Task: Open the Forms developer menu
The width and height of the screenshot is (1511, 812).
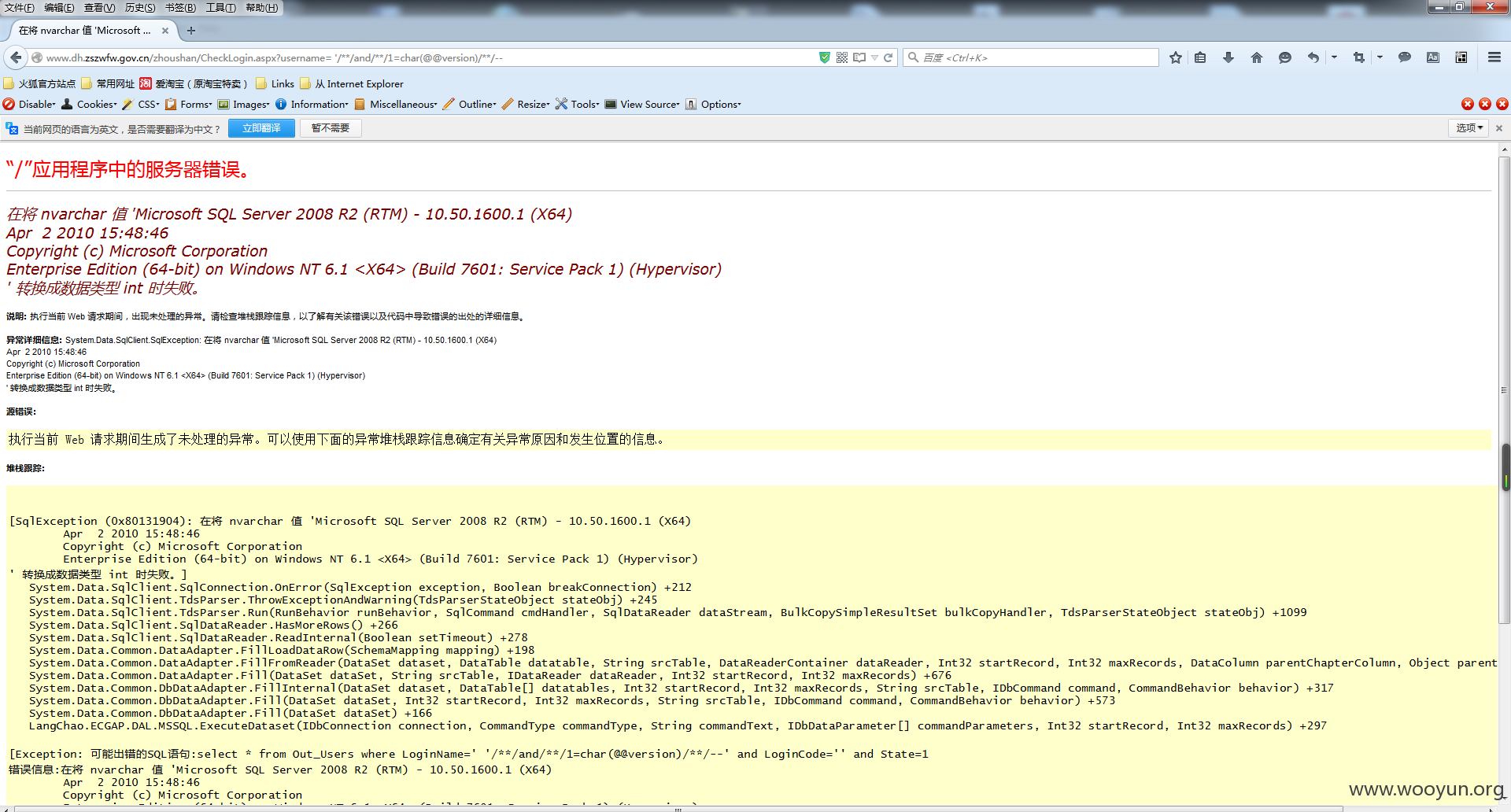Action: click(189, 104)
